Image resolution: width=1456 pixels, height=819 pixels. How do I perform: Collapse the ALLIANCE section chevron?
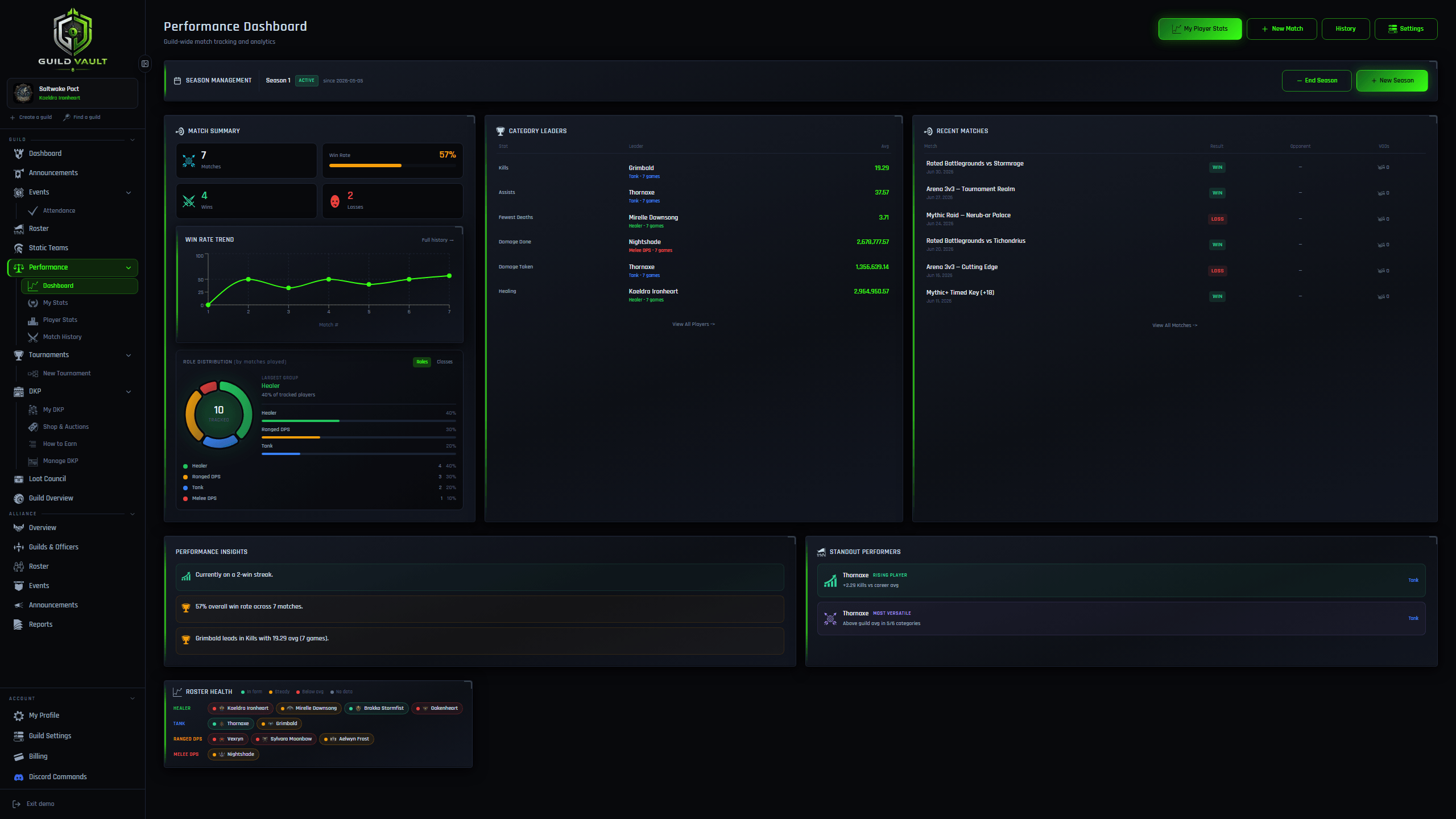coord(133,514)
